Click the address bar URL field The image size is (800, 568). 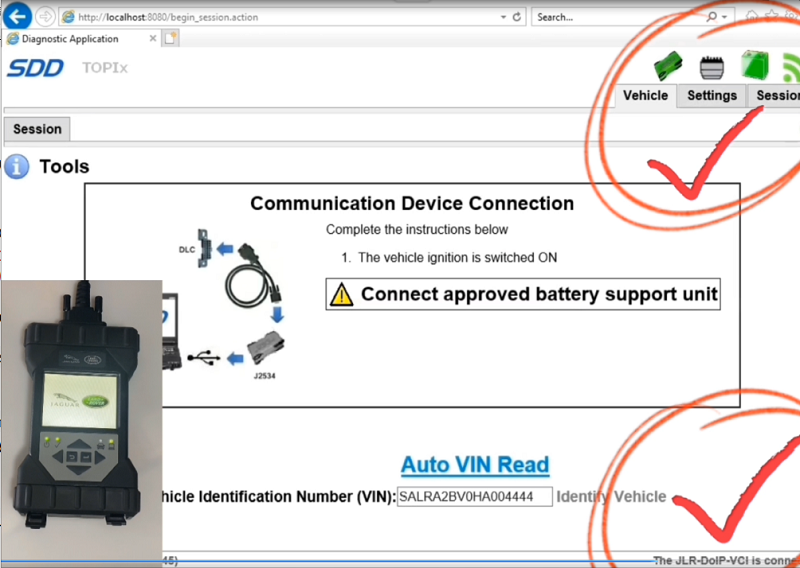tap(280, 17)
